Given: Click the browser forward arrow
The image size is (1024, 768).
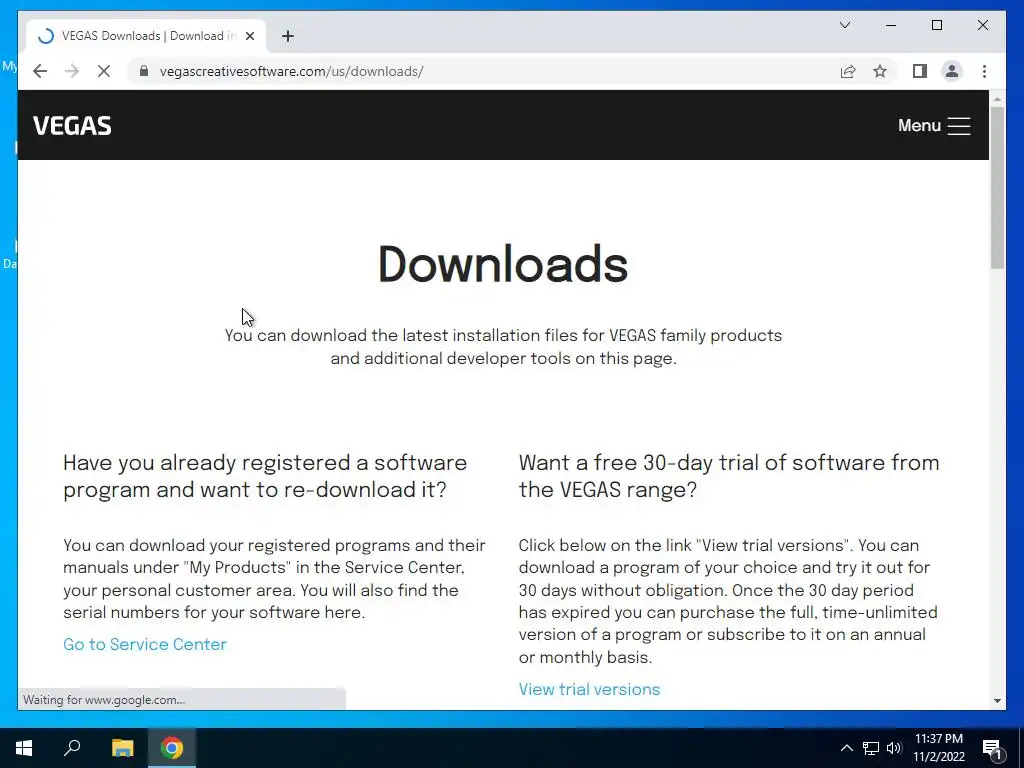Looking at the screenshot, I should (x=72, y=71).
